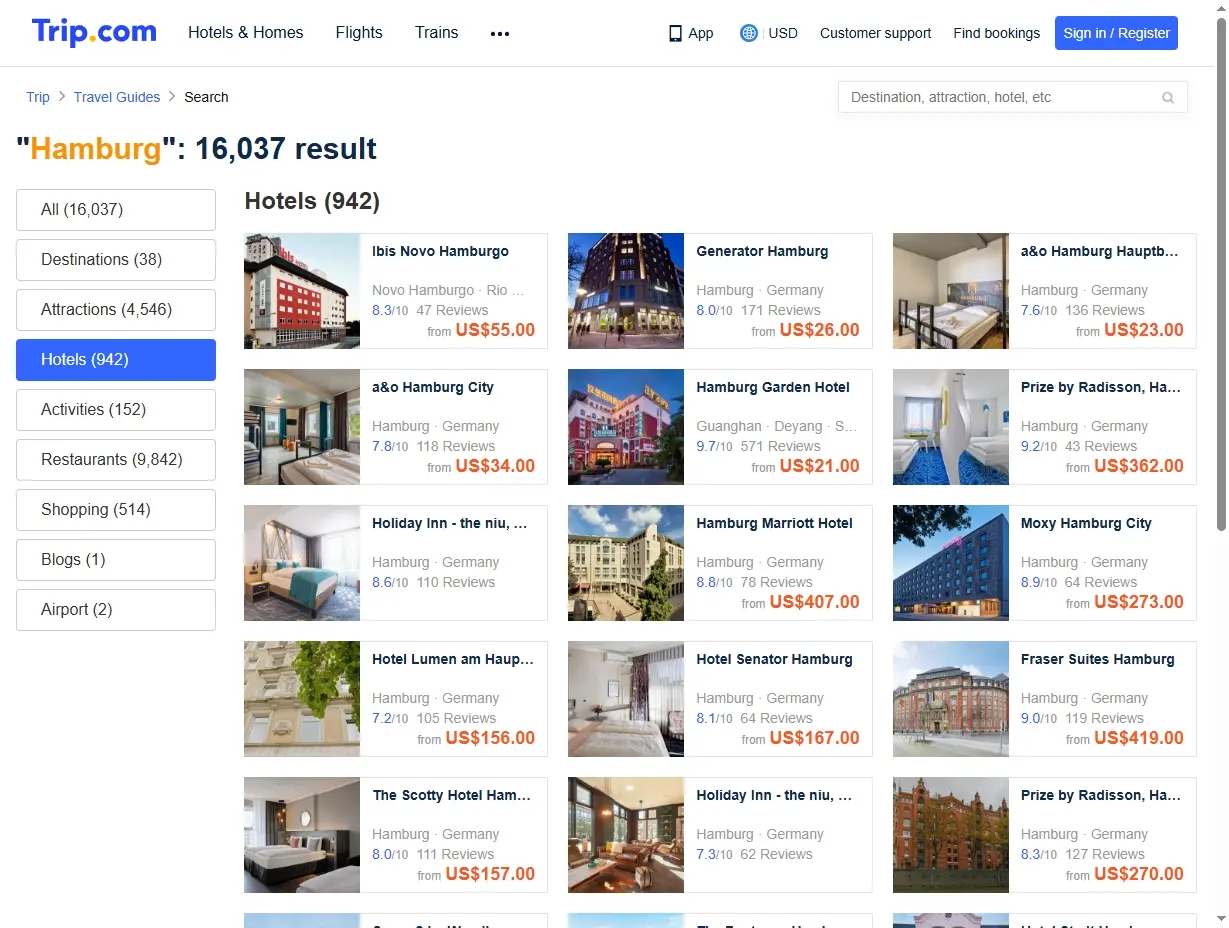Click Fraser Suites Hamburg title
This screenshot has width=1229, height=928.
pos(1097,660)
